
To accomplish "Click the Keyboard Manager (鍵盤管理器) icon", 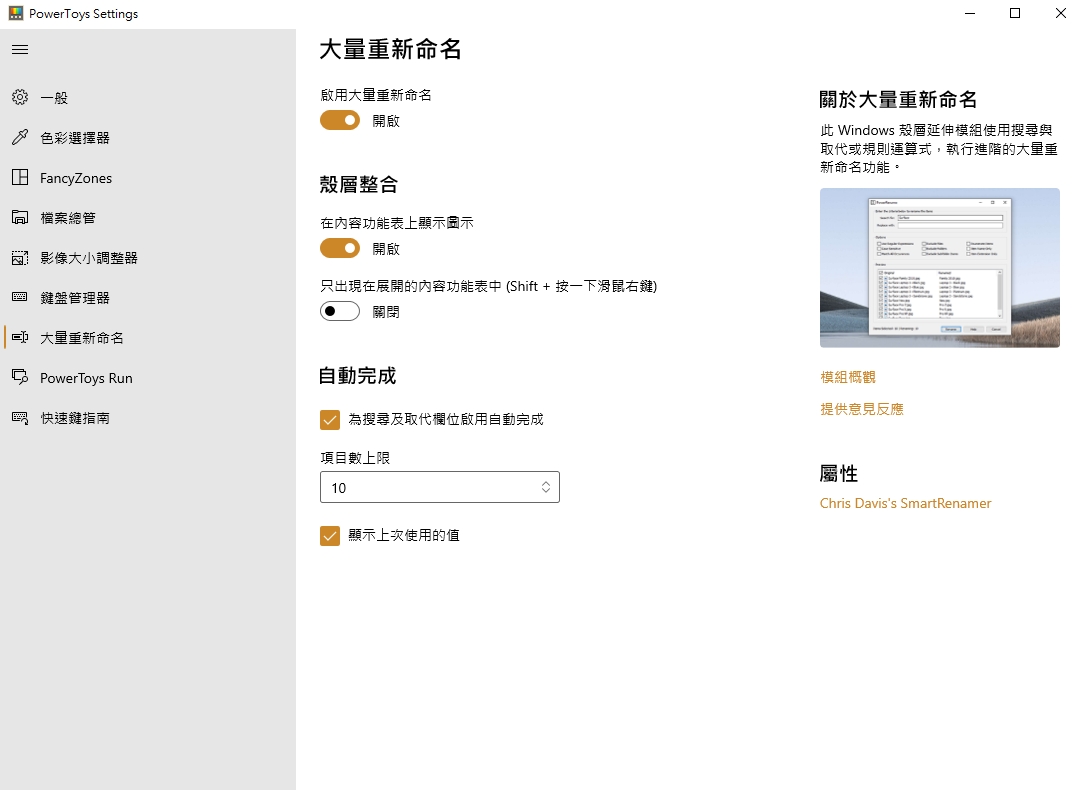I will coord(20,297).
